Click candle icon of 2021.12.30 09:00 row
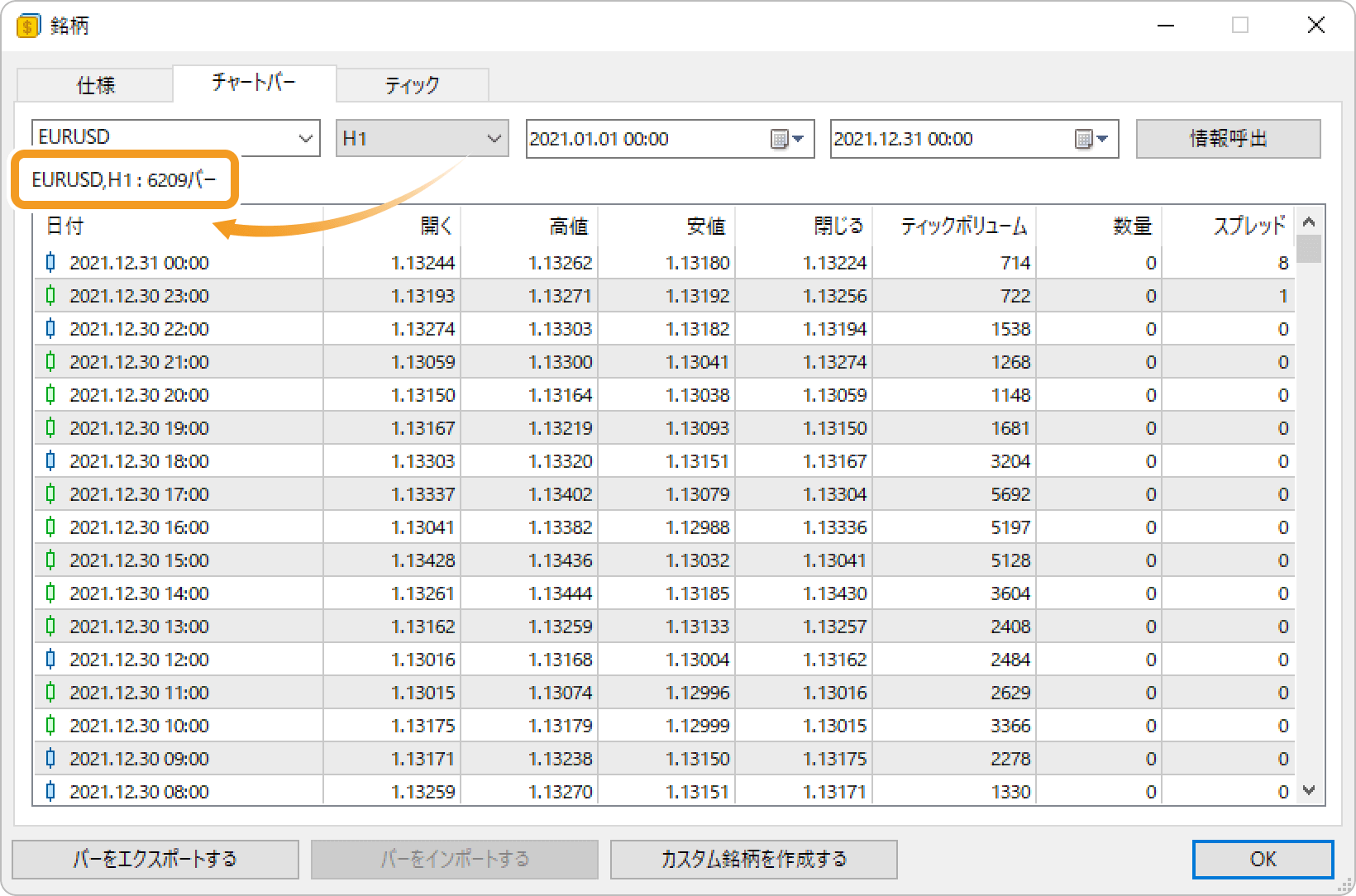 50,759
